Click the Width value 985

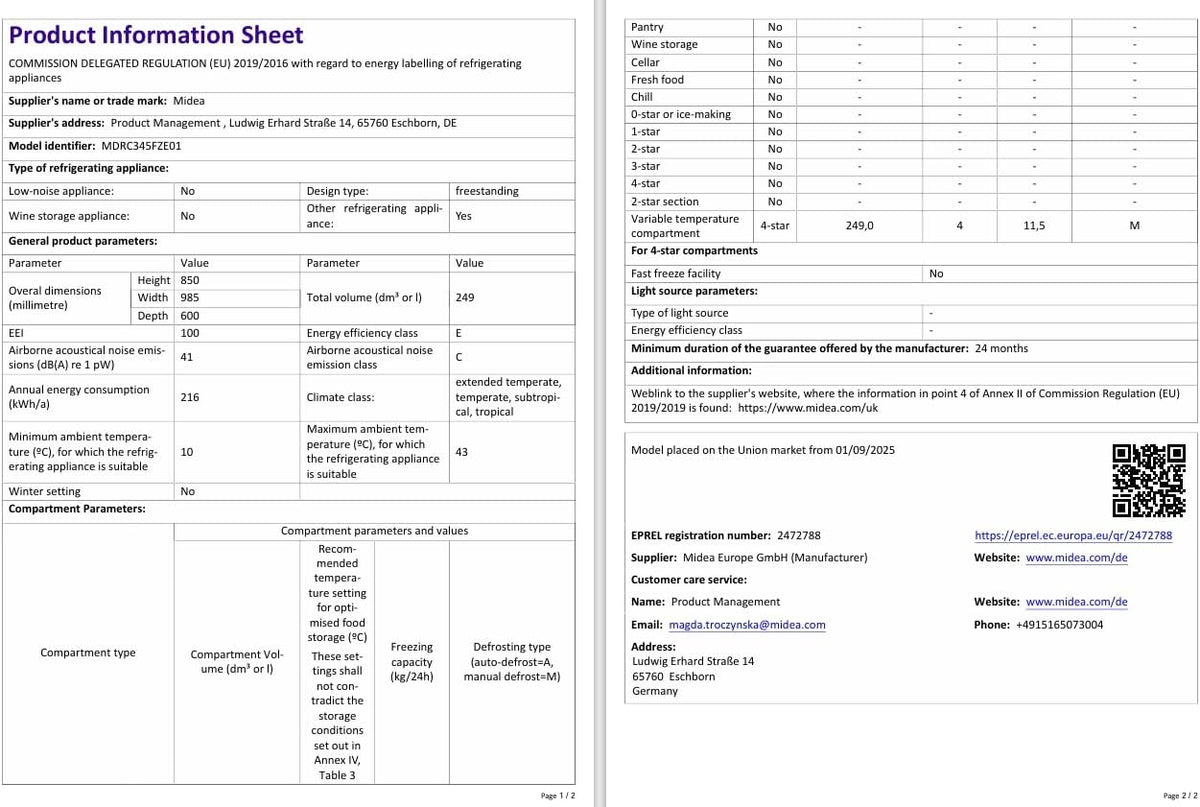point(190,297)
